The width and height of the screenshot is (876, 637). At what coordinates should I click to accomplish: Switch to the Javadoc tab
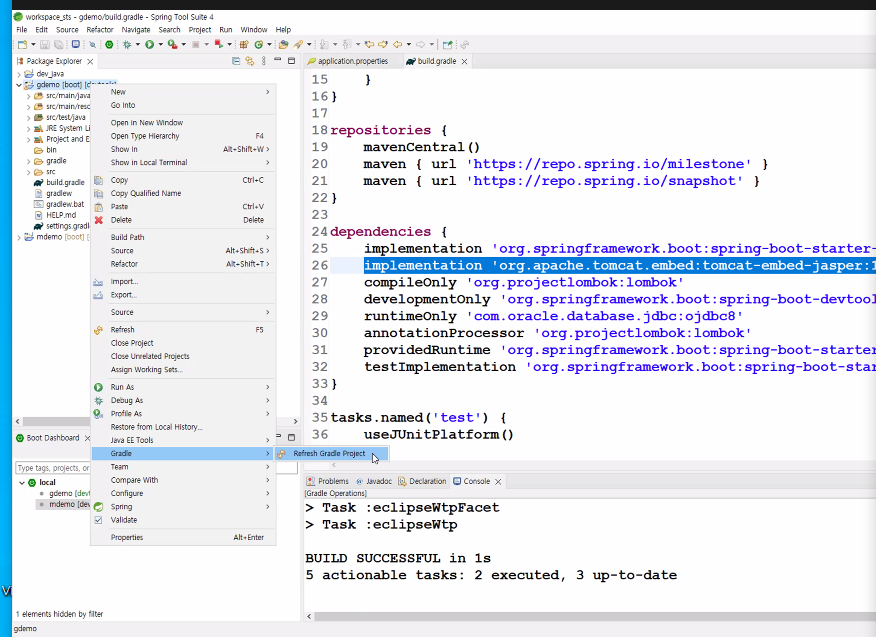click(374, 481)
